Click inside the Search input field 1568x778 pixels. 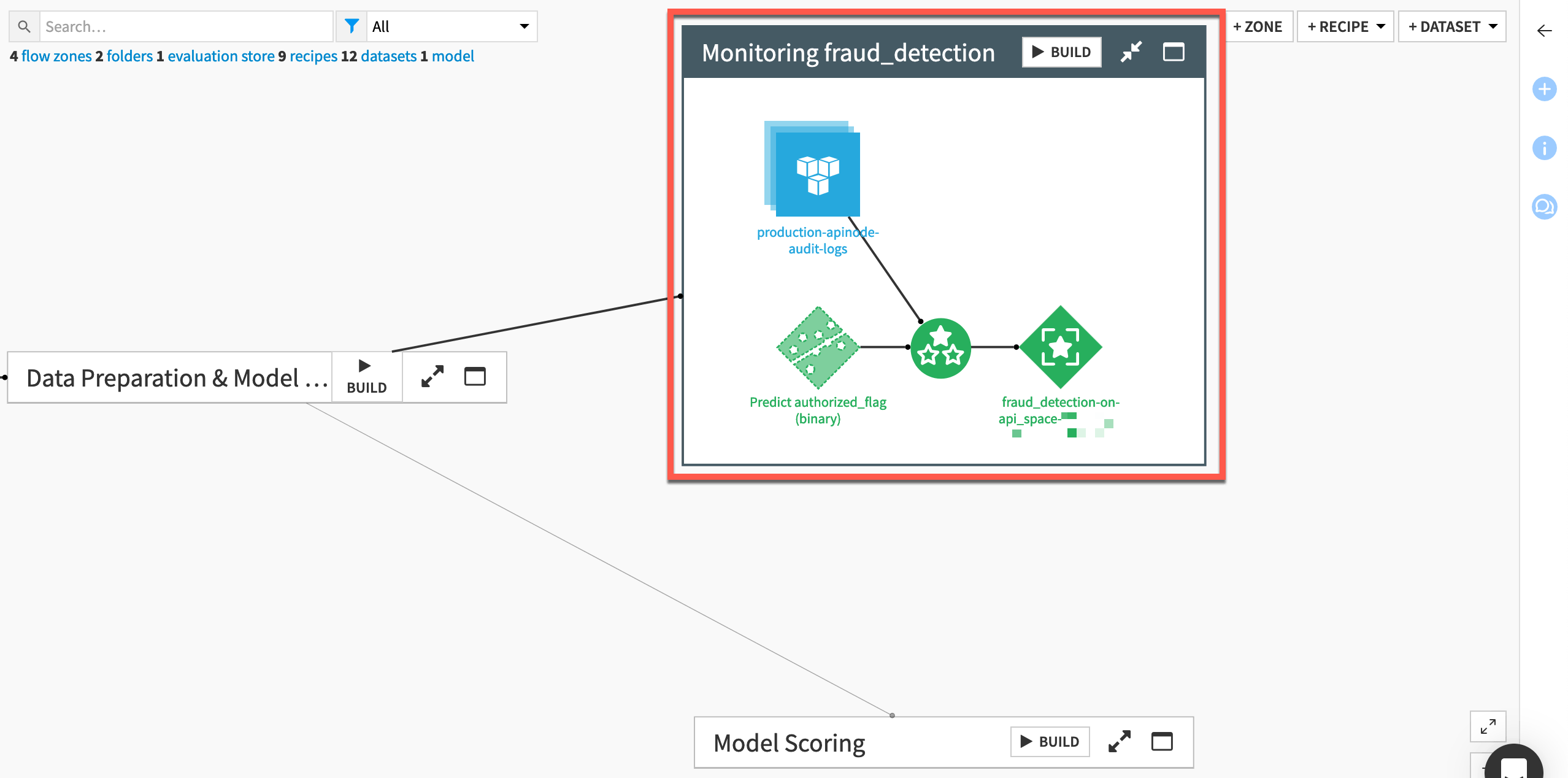(184, 26)
